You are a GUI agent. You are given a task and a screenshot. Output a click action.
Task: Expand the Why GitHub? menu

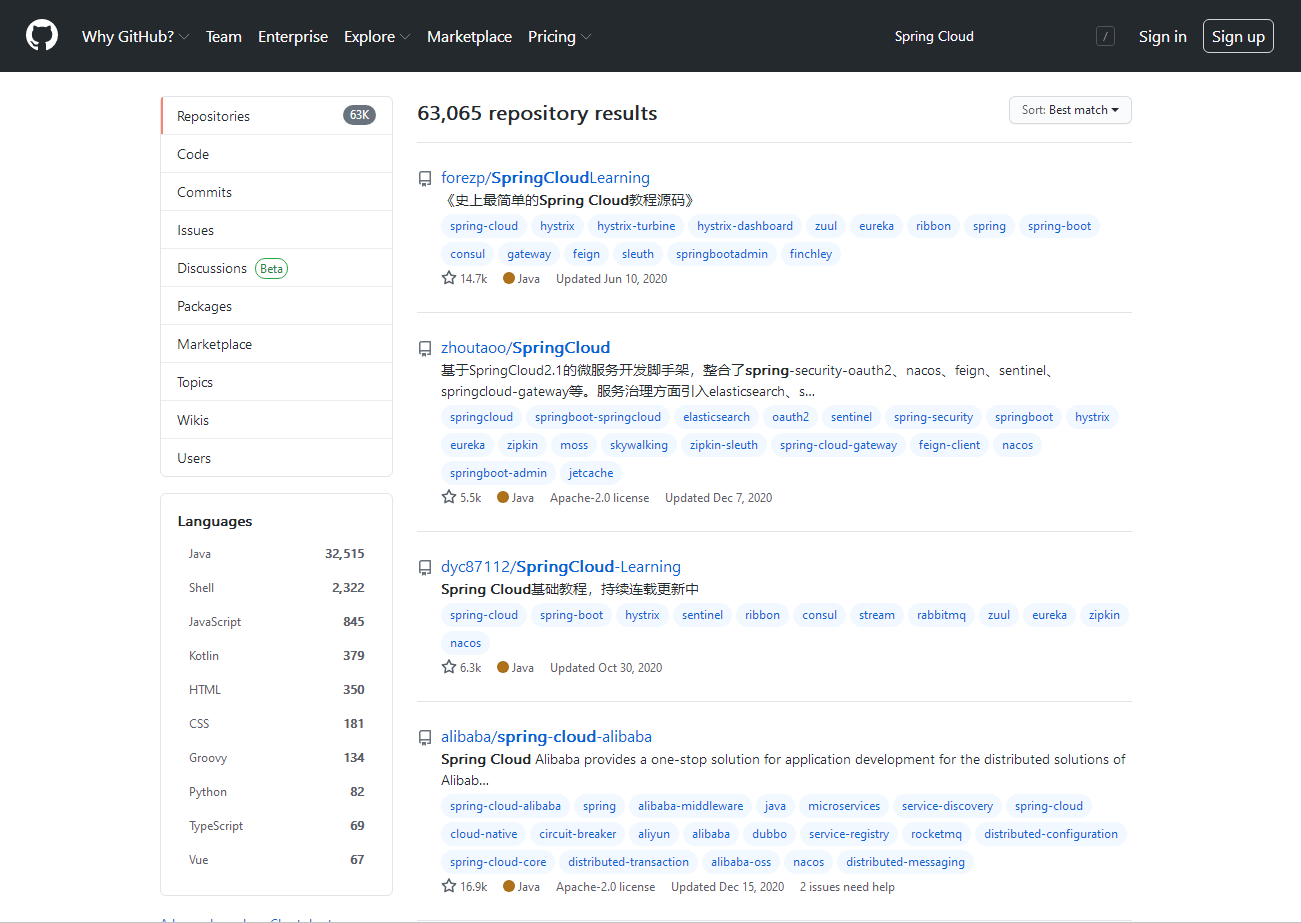click(136, 36)
